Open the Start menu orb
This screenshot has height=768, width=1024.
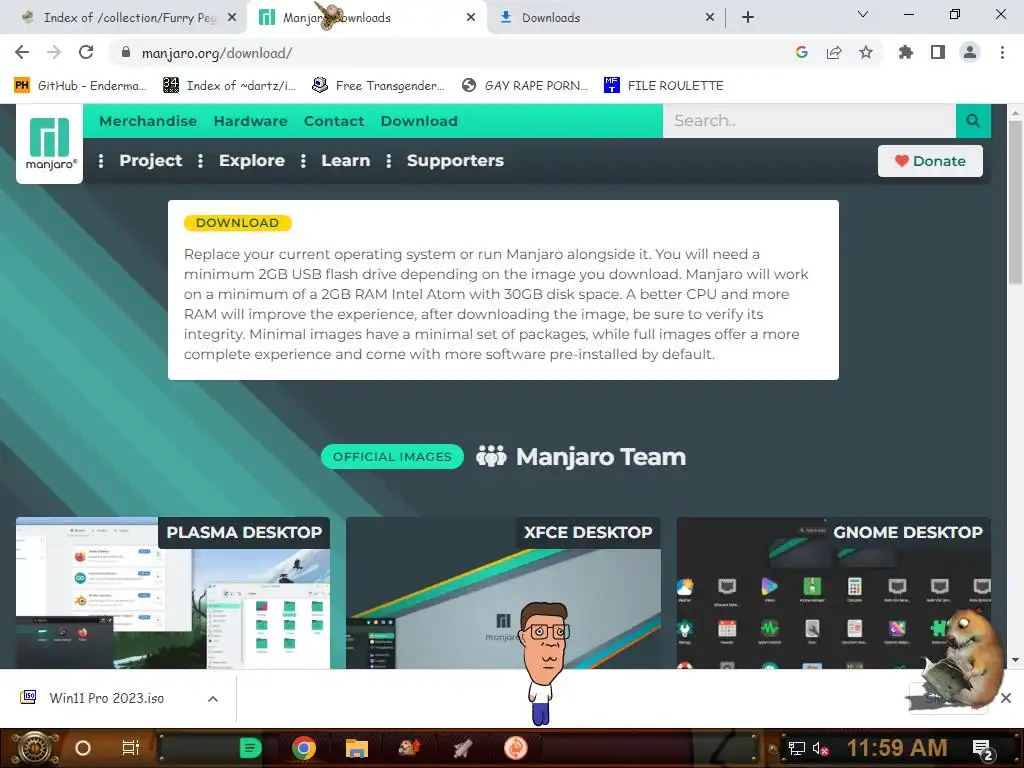pyautogui.click(x=33, y=748)
